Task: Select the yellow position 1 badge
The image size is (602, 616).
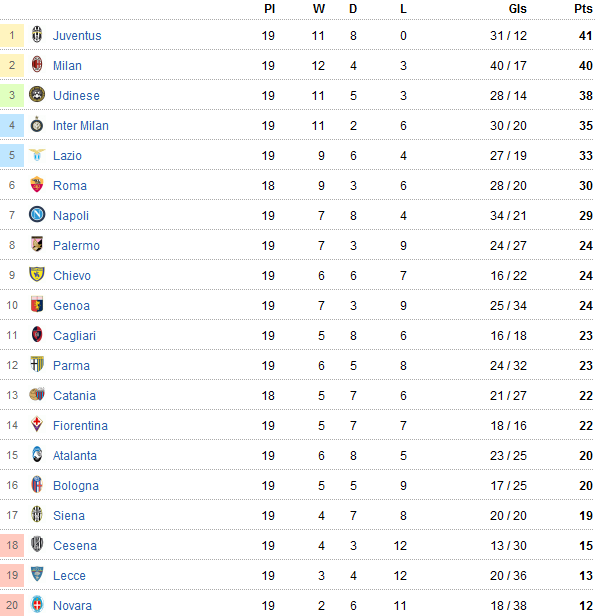Action: click(12, 36)
